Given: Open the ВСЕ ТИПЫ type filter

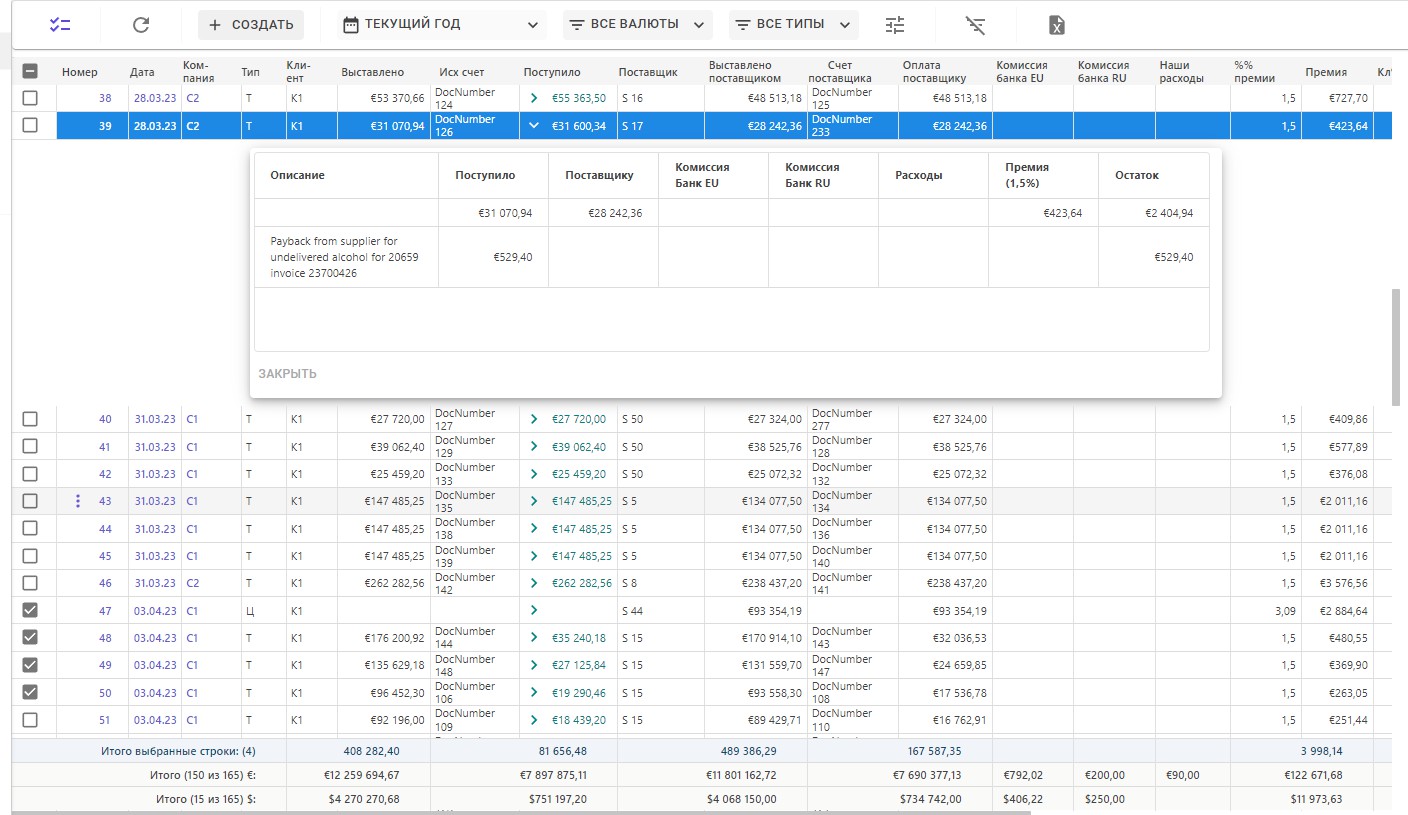Looking at the screenshot, I should point(794,25).
